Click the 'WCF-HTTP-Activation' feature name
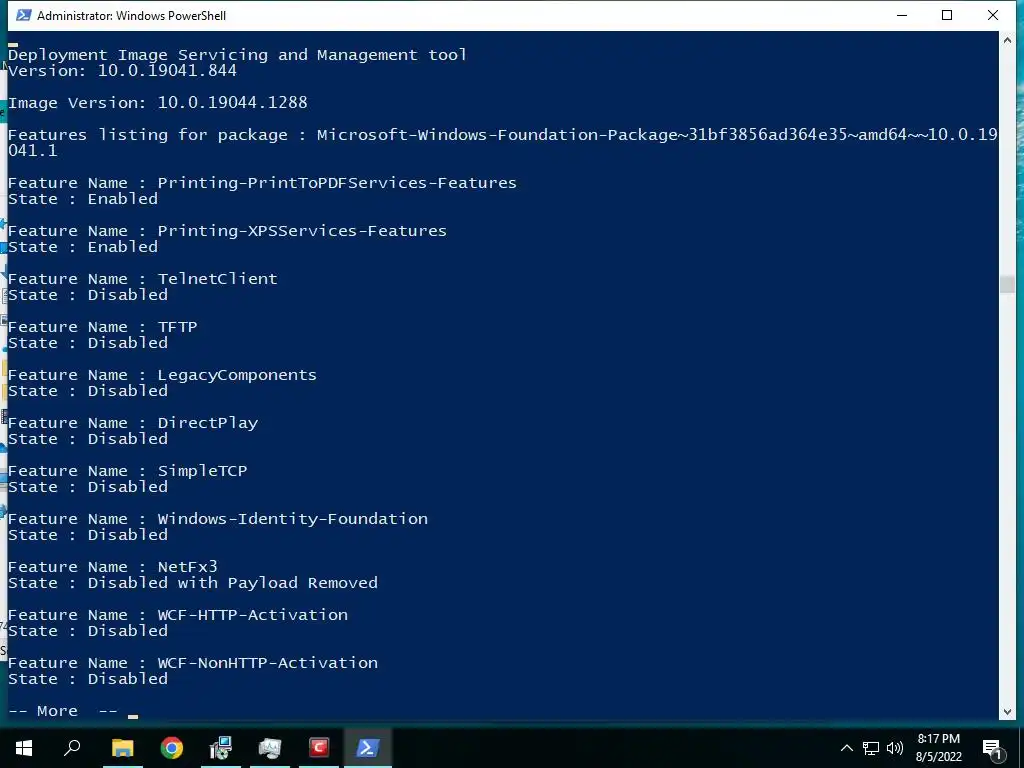 253,615
